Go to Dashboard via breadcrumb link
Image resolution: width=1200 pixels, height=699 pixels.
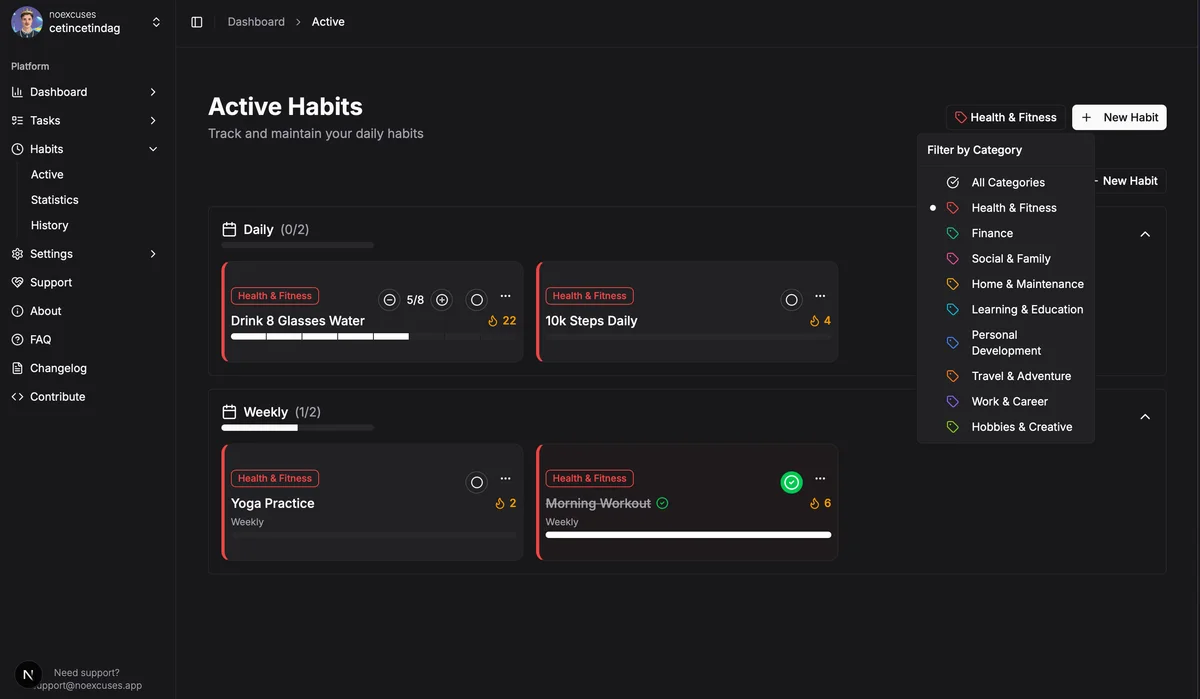click(x=256, y=22)
